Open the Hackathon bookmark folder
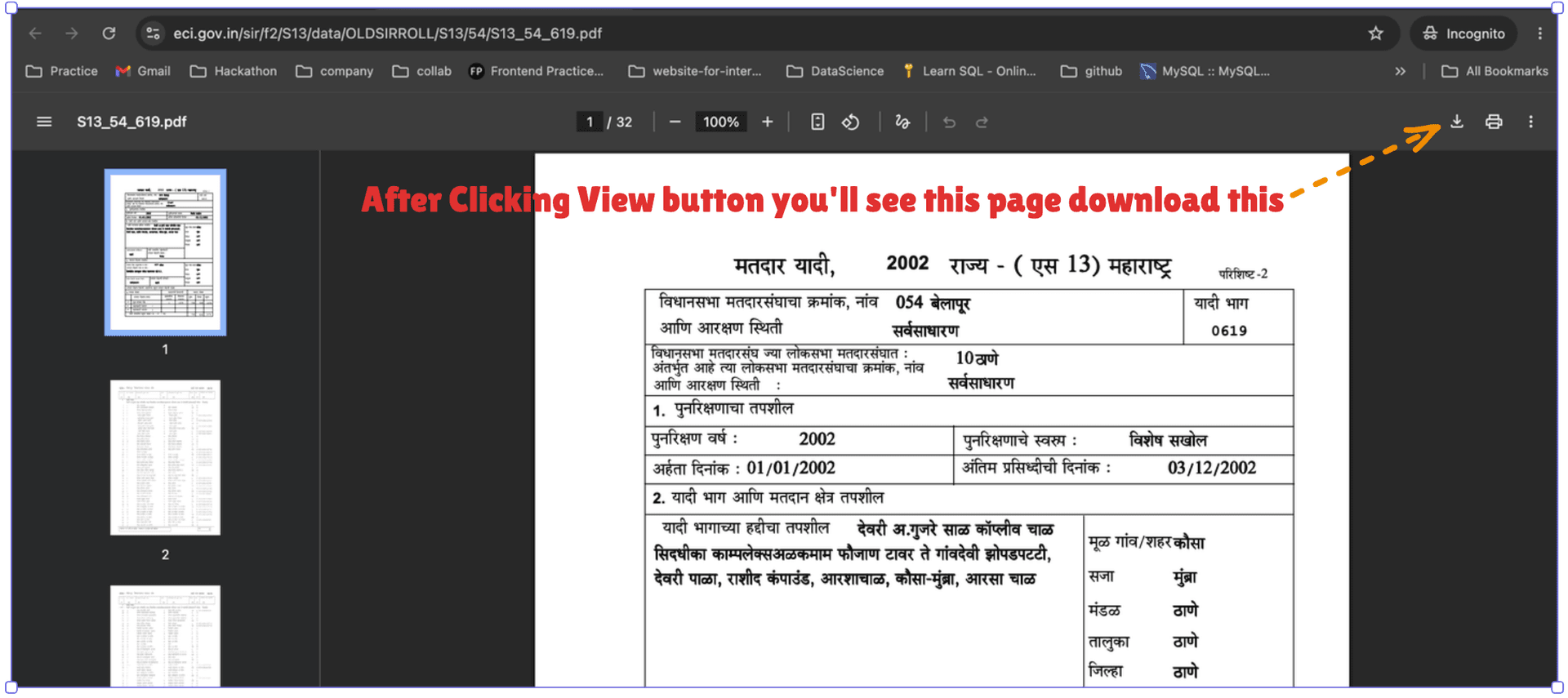 tap(234, 71)
